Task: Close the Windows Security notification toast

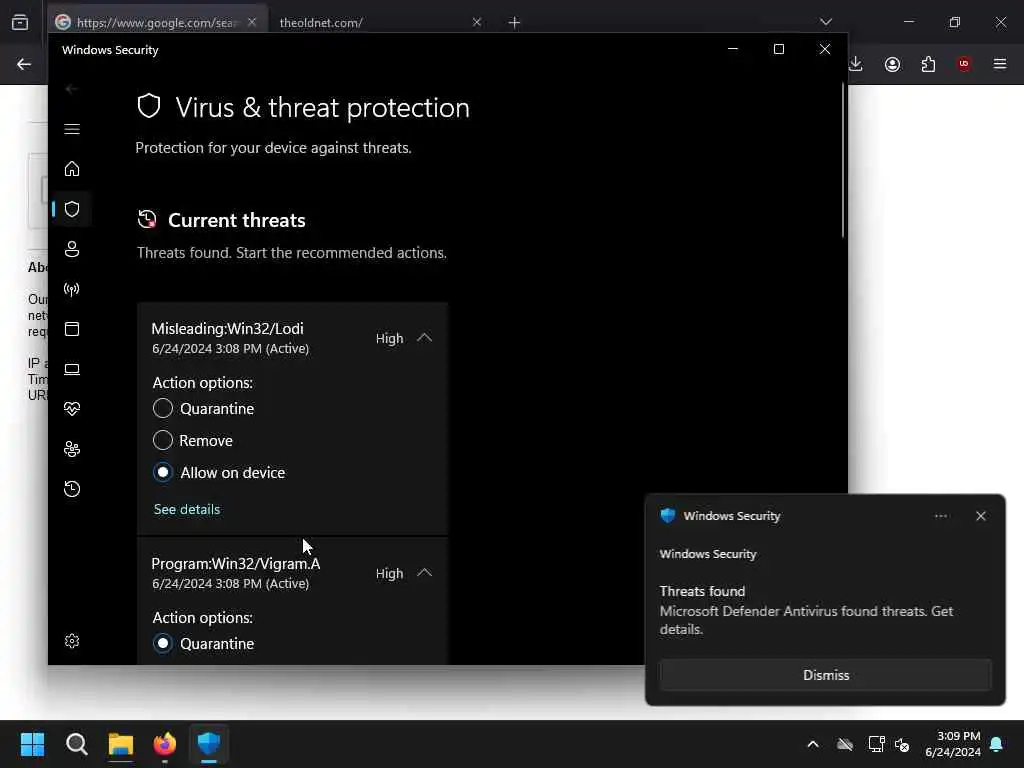Action: (981, 516)
